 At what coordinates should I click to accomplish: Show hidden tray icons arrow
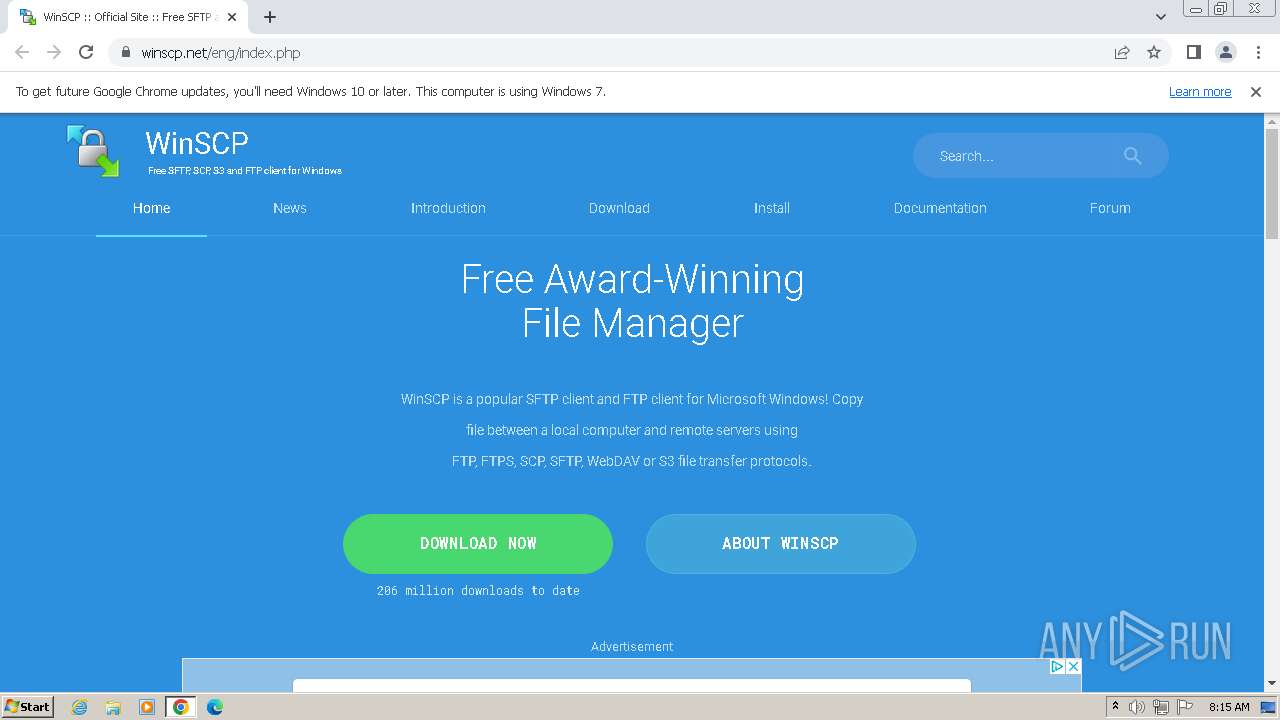click(x=1115, y=707)
